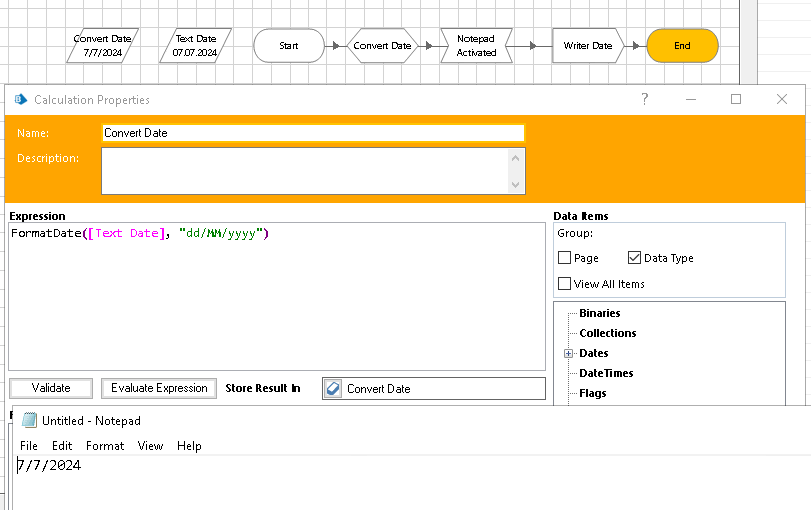
Task: Open the help question mark button
Action: click(645, 99)
